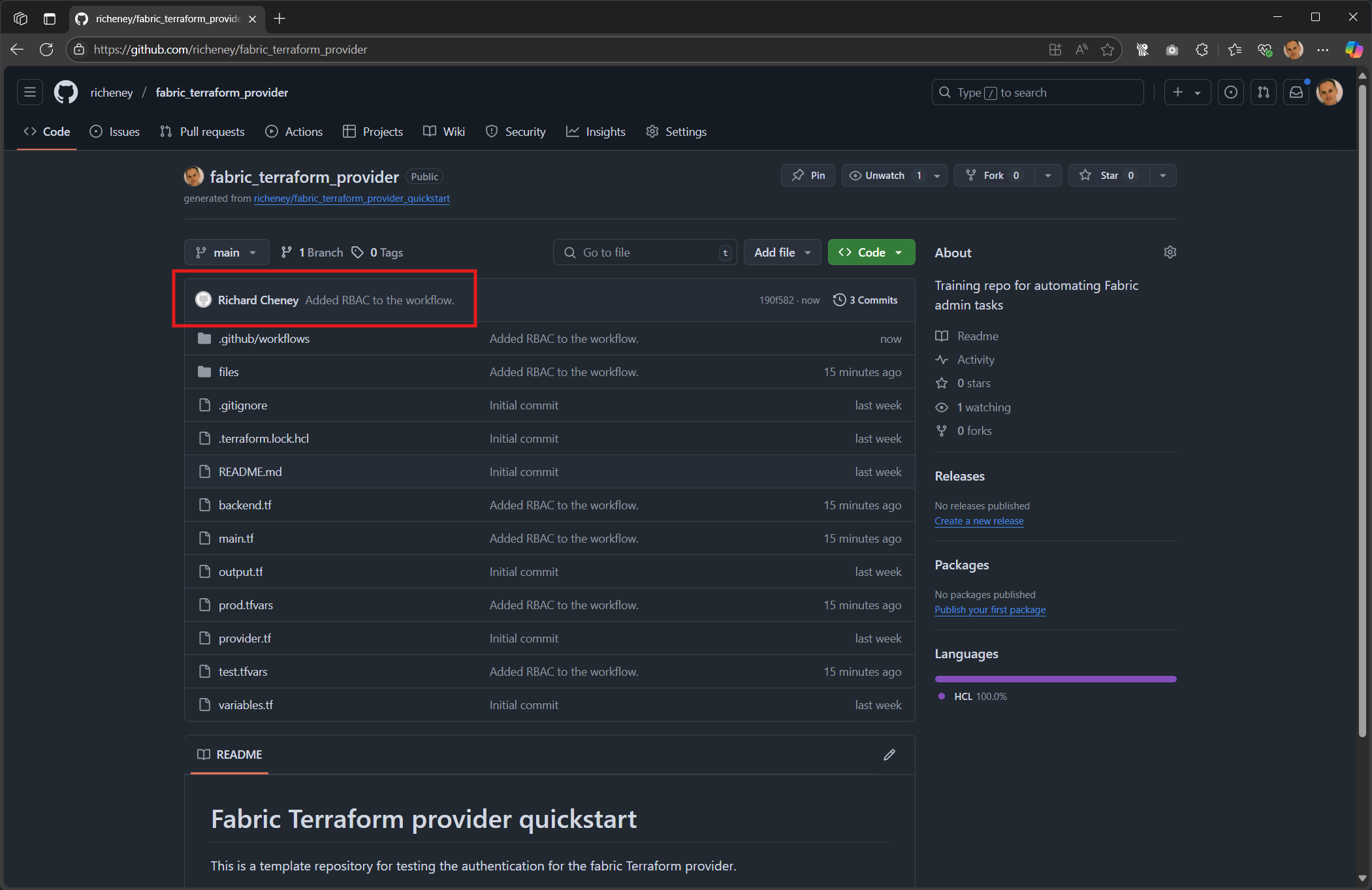Edit the README with the pencil icon
Screen dimensions: 1372x890
pyautogui.click(x=889, y=755)
